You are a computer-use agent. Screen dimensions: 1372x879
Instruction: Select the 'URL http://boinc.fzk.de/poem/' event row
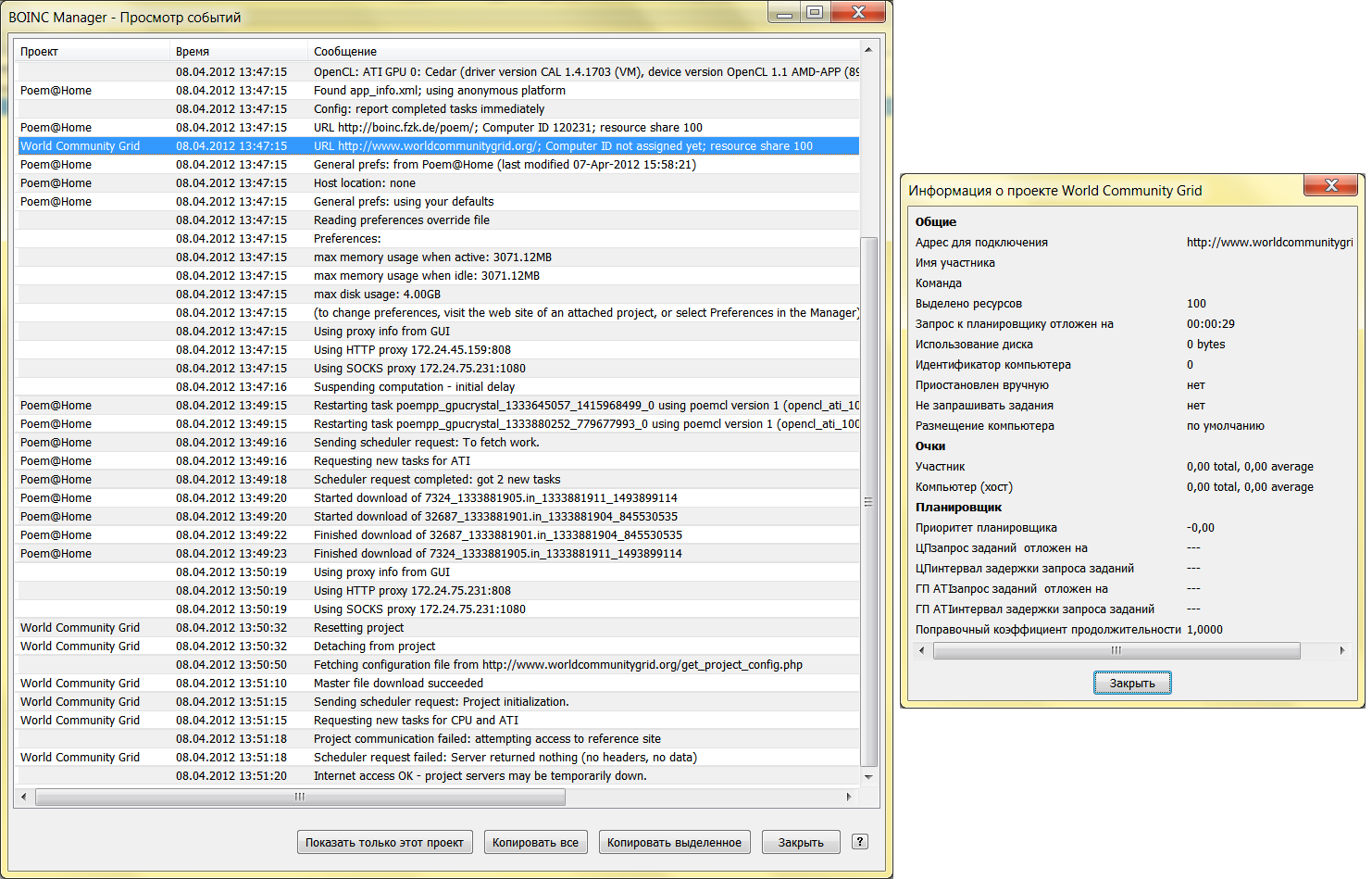[x=438, y=127]
